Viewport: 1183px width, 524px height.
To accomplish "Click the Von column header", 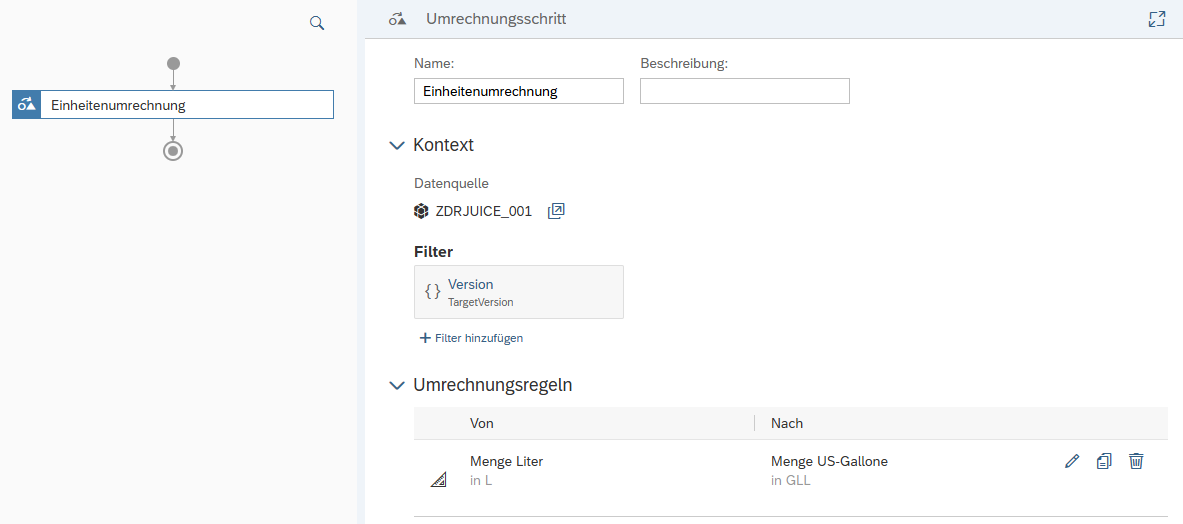I will [x=481, y=424].
